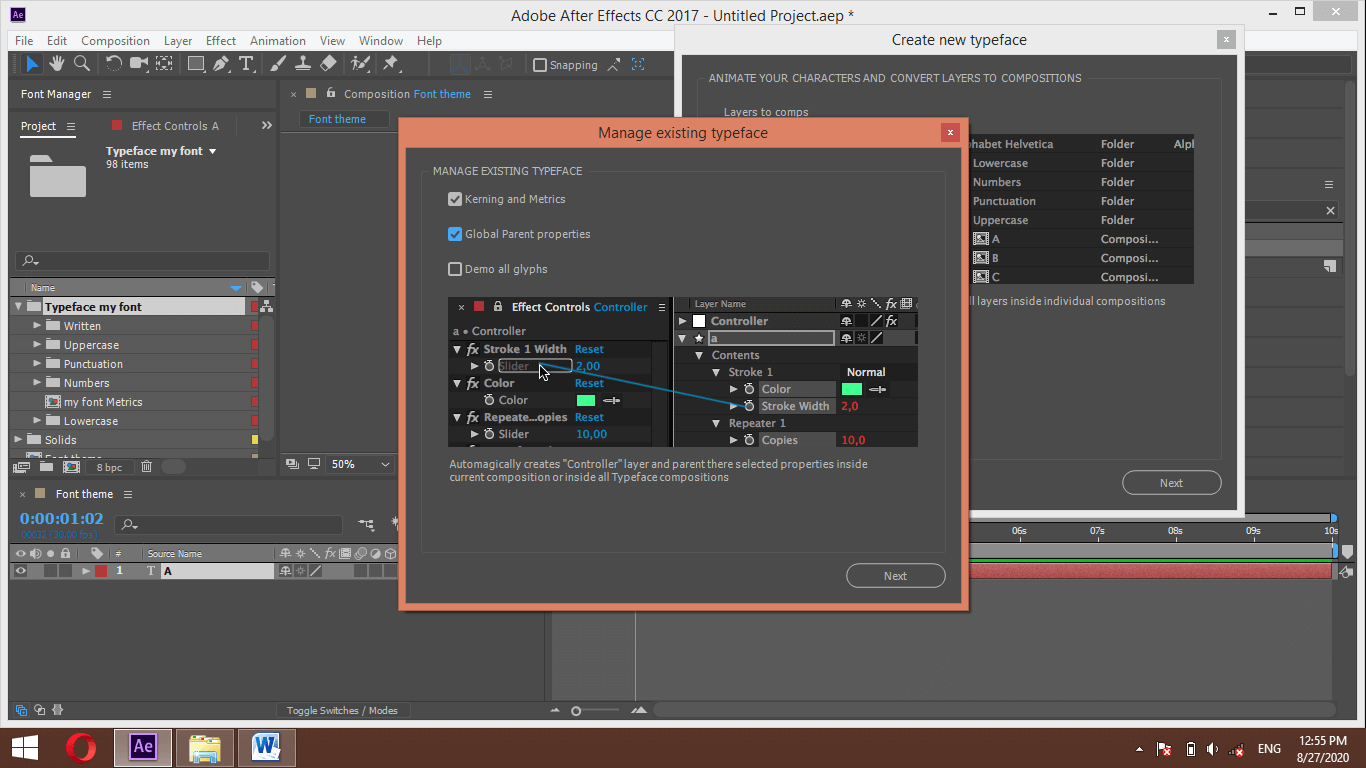Image resolution: width=1366 pixels, height=768 pixels.
Task: Click the yellow label swatch for Solids
Action: tap(255, 440)
